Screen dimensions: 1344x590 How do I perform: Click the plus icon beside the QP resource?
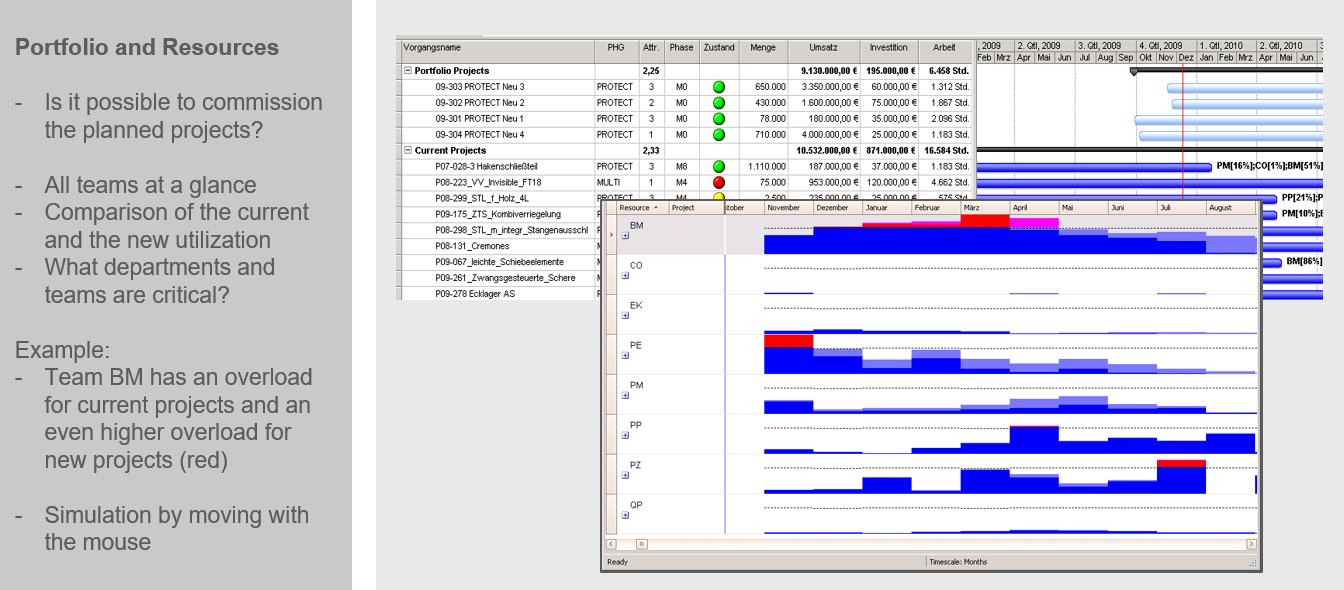[625, 515]
